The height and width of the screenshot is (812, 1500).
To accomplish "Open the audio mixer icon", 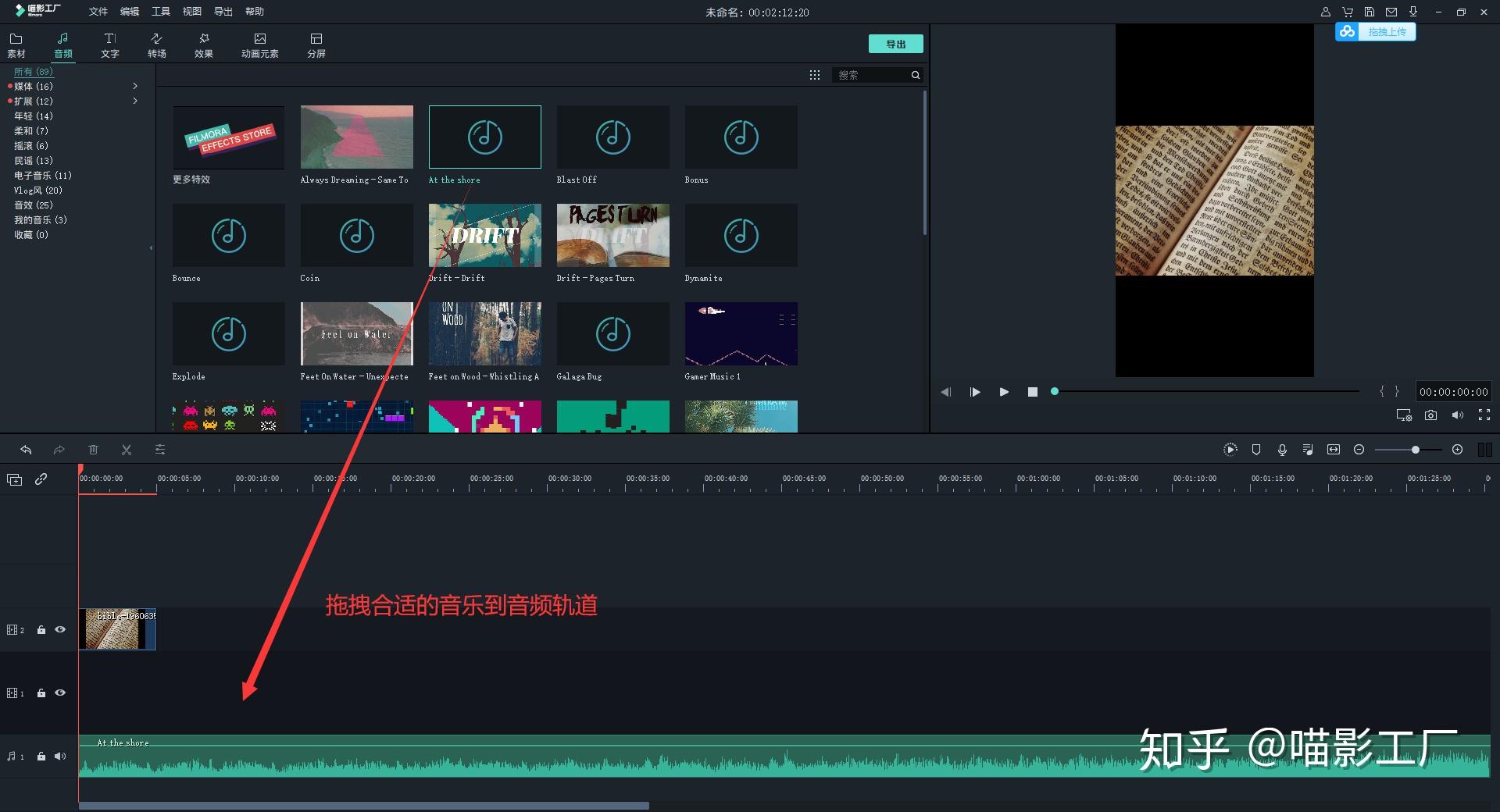I will pos(1308,450).
